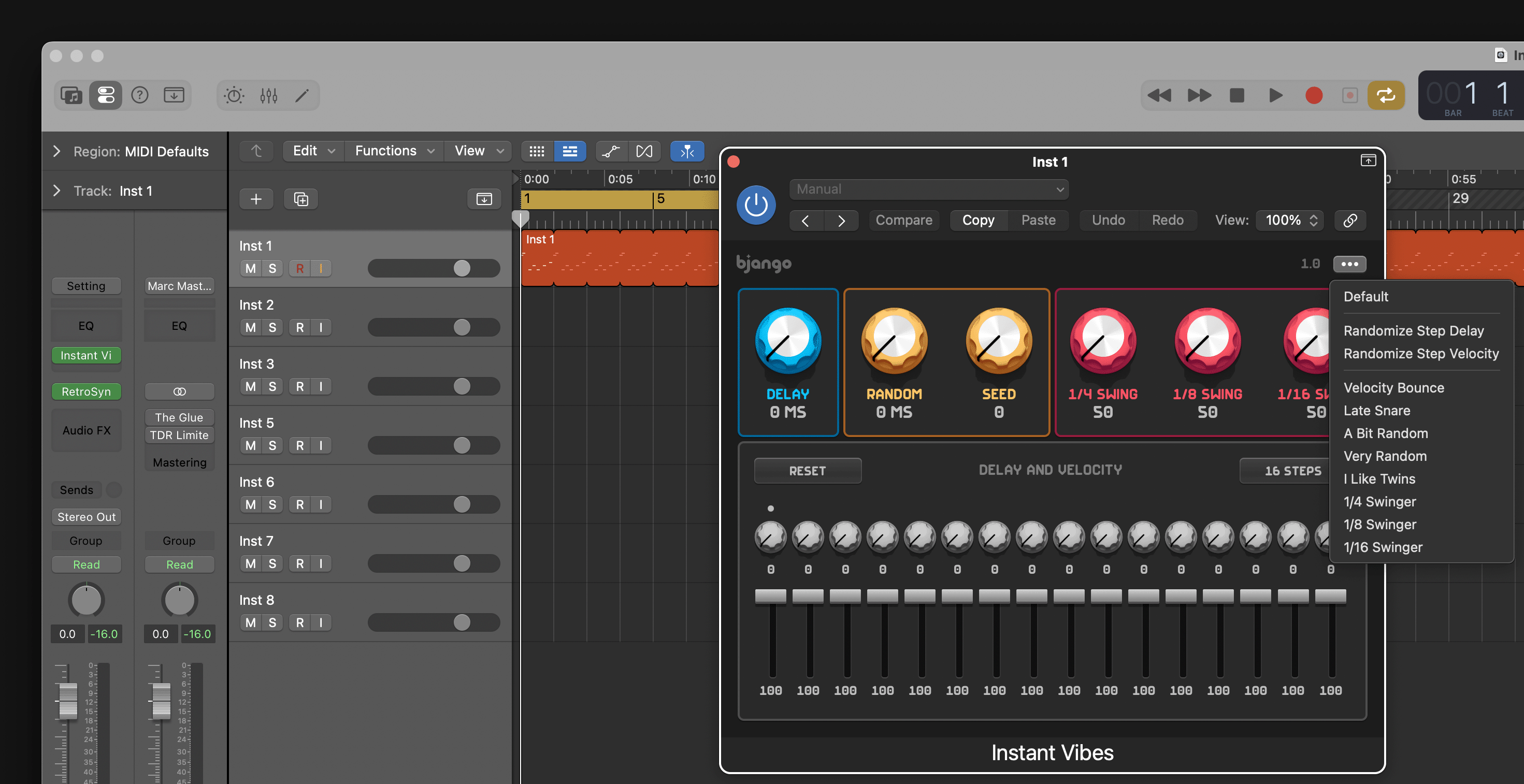Open the Library panel icon
This screenshot has height=784, width=1524.
(x=71, y=95)
